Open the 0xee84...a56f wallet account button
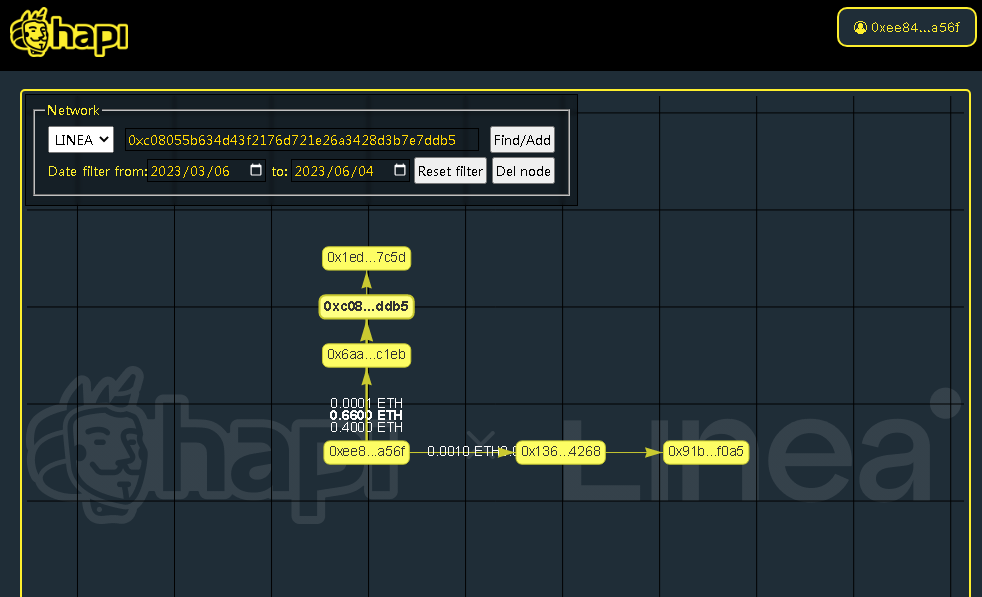982x597 pixels. 906,28
